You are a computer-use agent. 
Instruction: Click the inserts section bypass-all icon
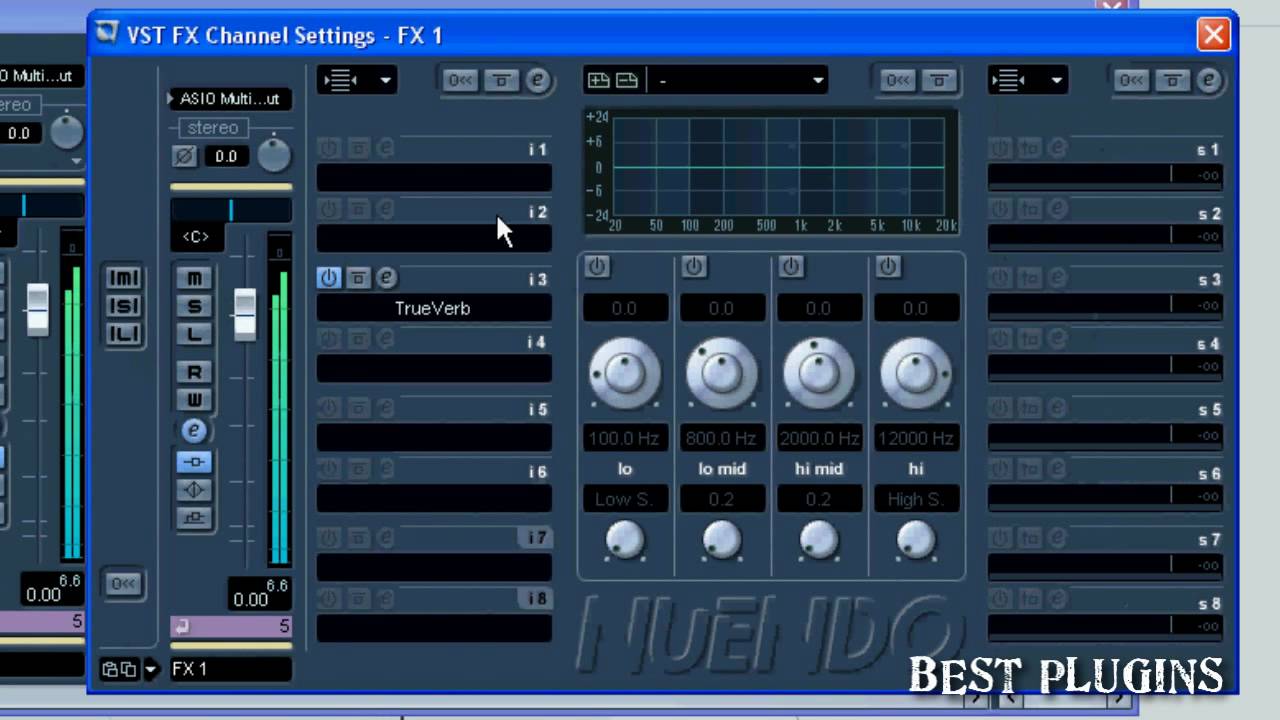point(501,80)
